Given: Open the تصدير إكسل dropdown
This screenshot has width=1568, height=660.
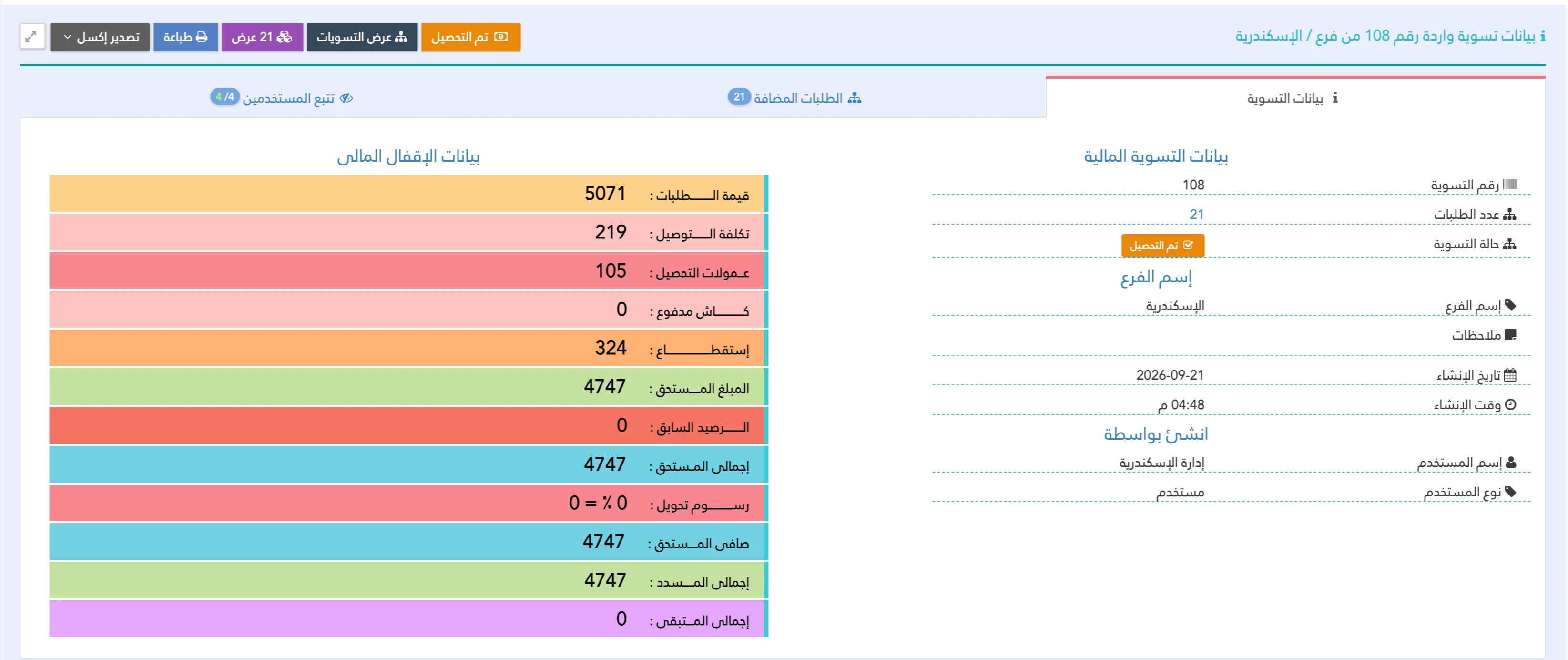Looking at the screenshot, I should point(100,37).
